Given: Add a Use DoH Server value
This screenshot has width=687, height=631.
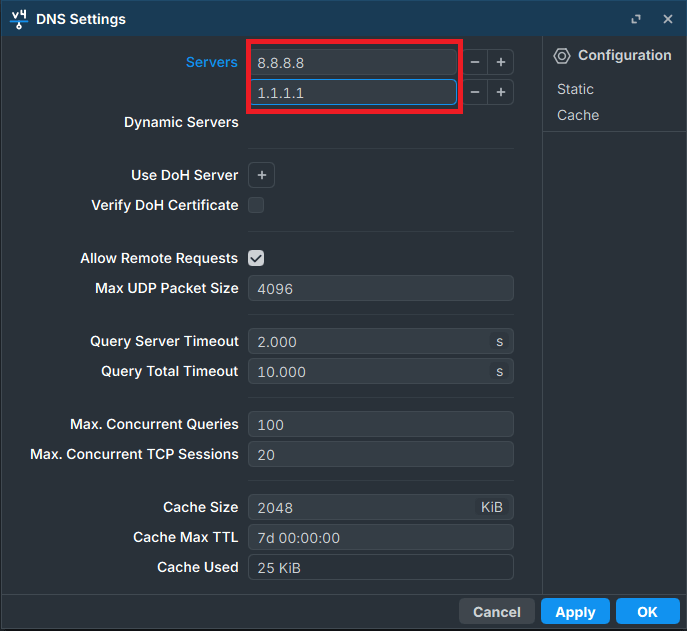Looking at the screenshot, I should click(262, 175).
